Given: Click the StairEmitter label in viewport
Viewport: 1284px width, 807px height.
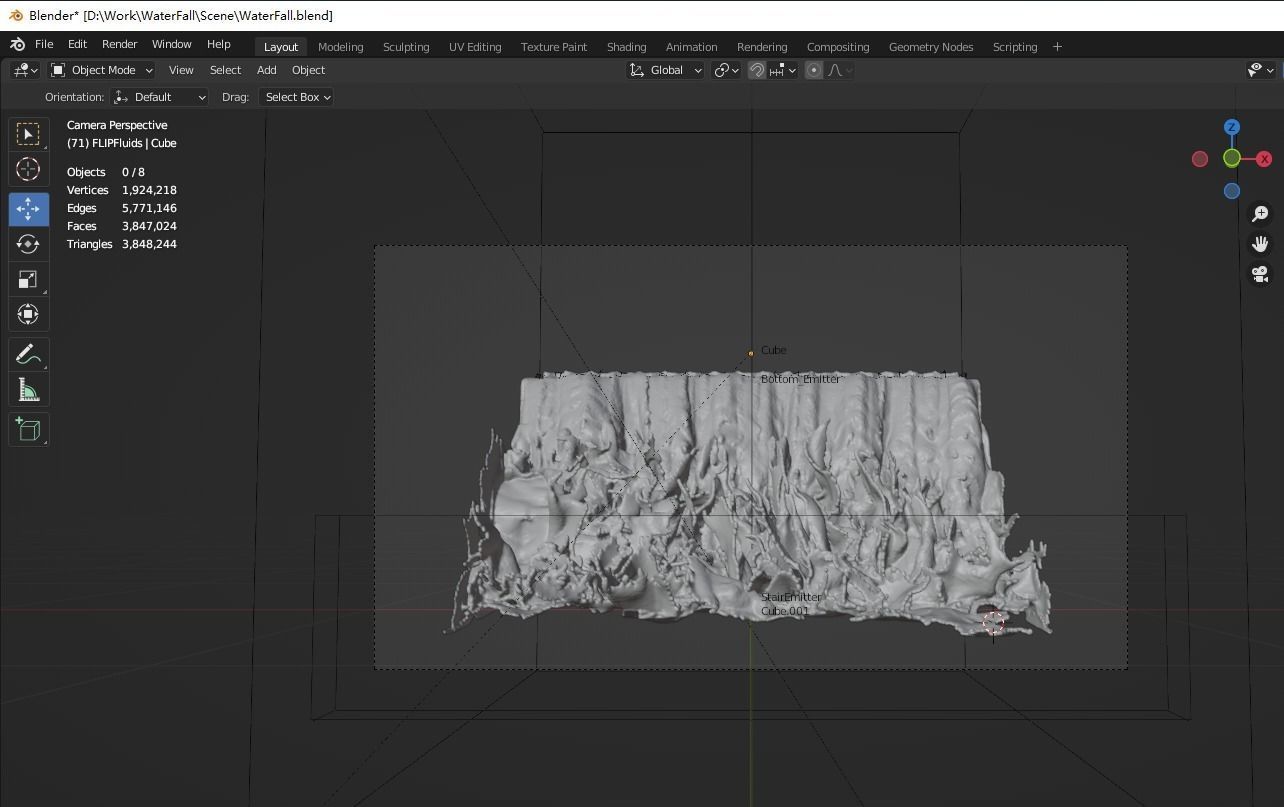Looking at the screenshot, I should [791, 597].
